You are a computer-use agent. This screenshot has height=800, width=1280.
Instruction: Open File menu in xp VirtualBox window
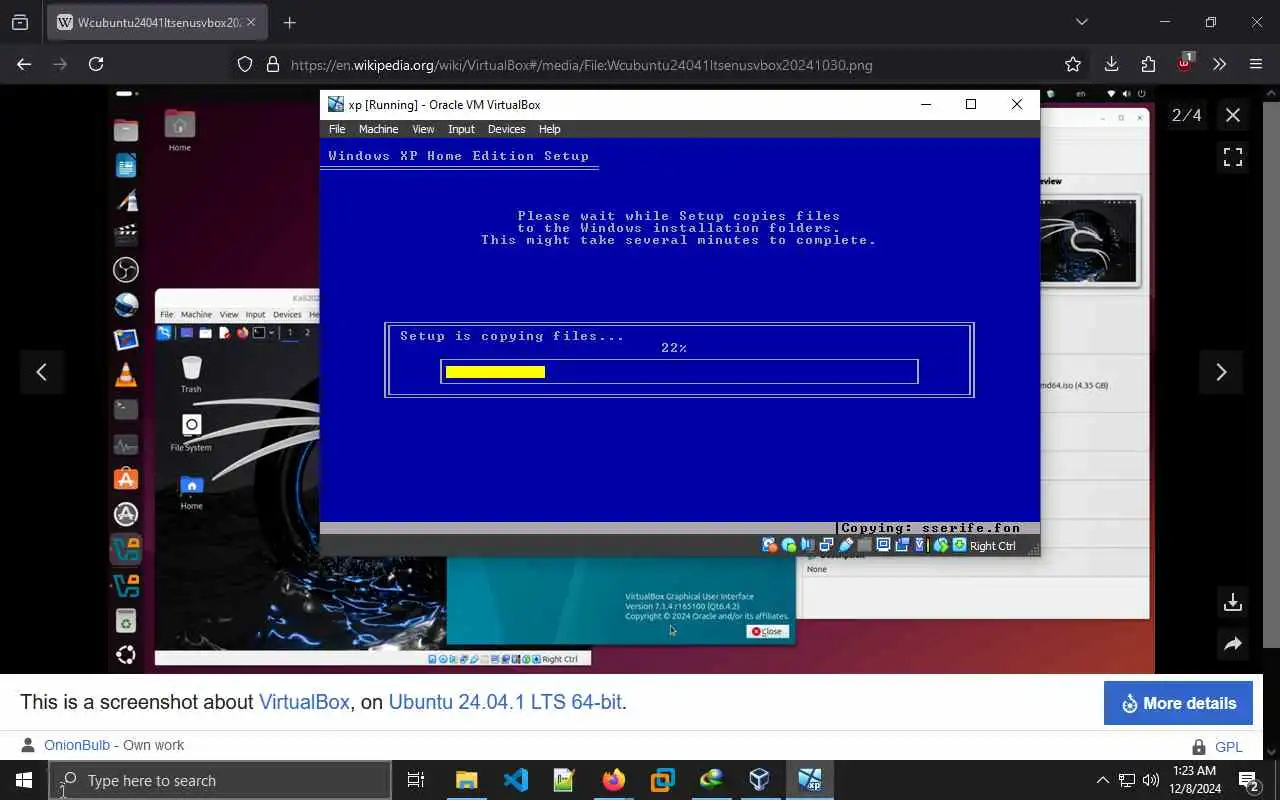pyautogui.click(x=337, y=129)
